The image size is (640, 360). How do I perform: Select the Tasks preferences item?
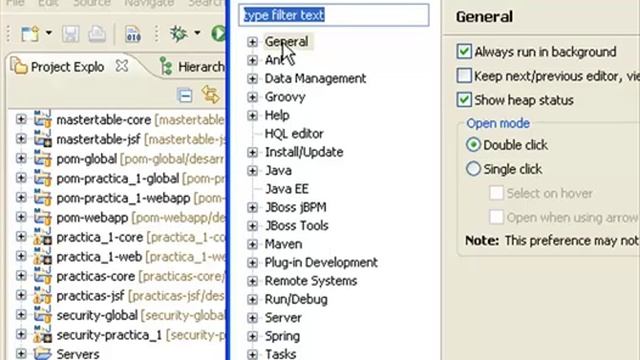[x=280, y=353]
